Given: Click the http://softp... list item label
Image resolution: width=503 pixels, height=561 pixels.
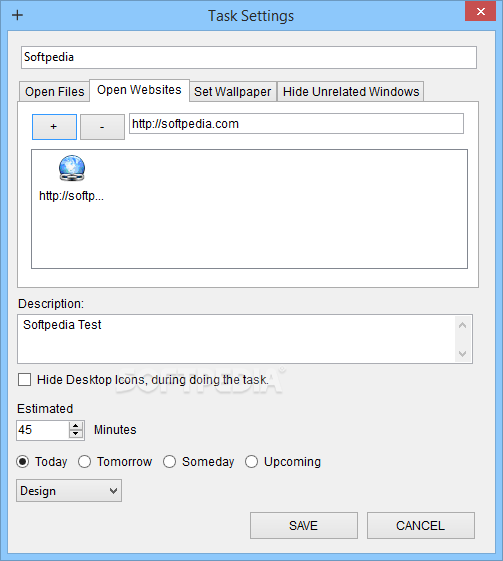Looking at the screenshot, I should click(x=71, y=196).
